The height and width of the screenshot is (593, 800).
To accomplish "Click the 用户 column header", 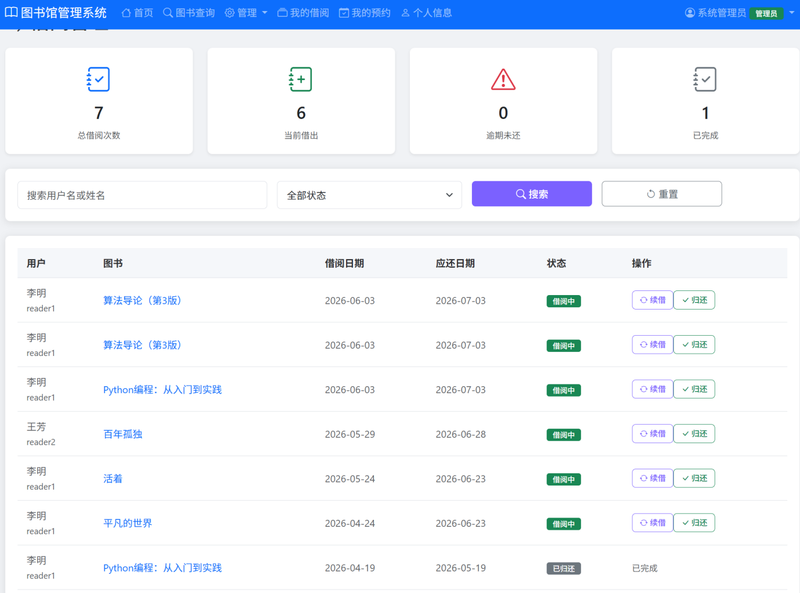I will [36, 263].
